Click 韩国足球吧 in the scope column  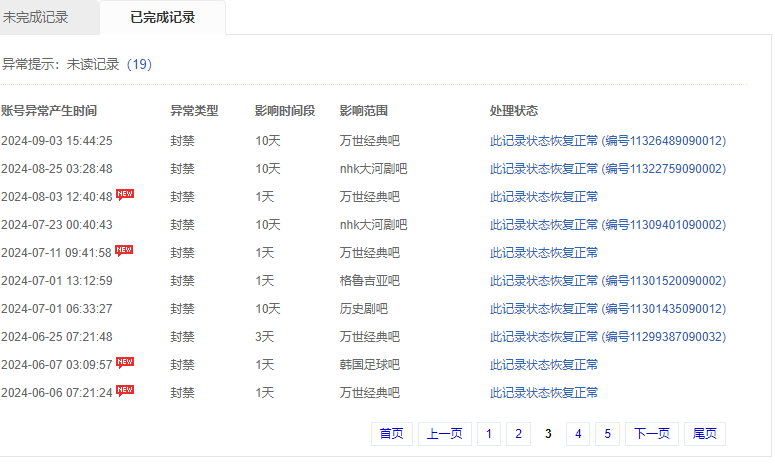click(x=369, y=365)
